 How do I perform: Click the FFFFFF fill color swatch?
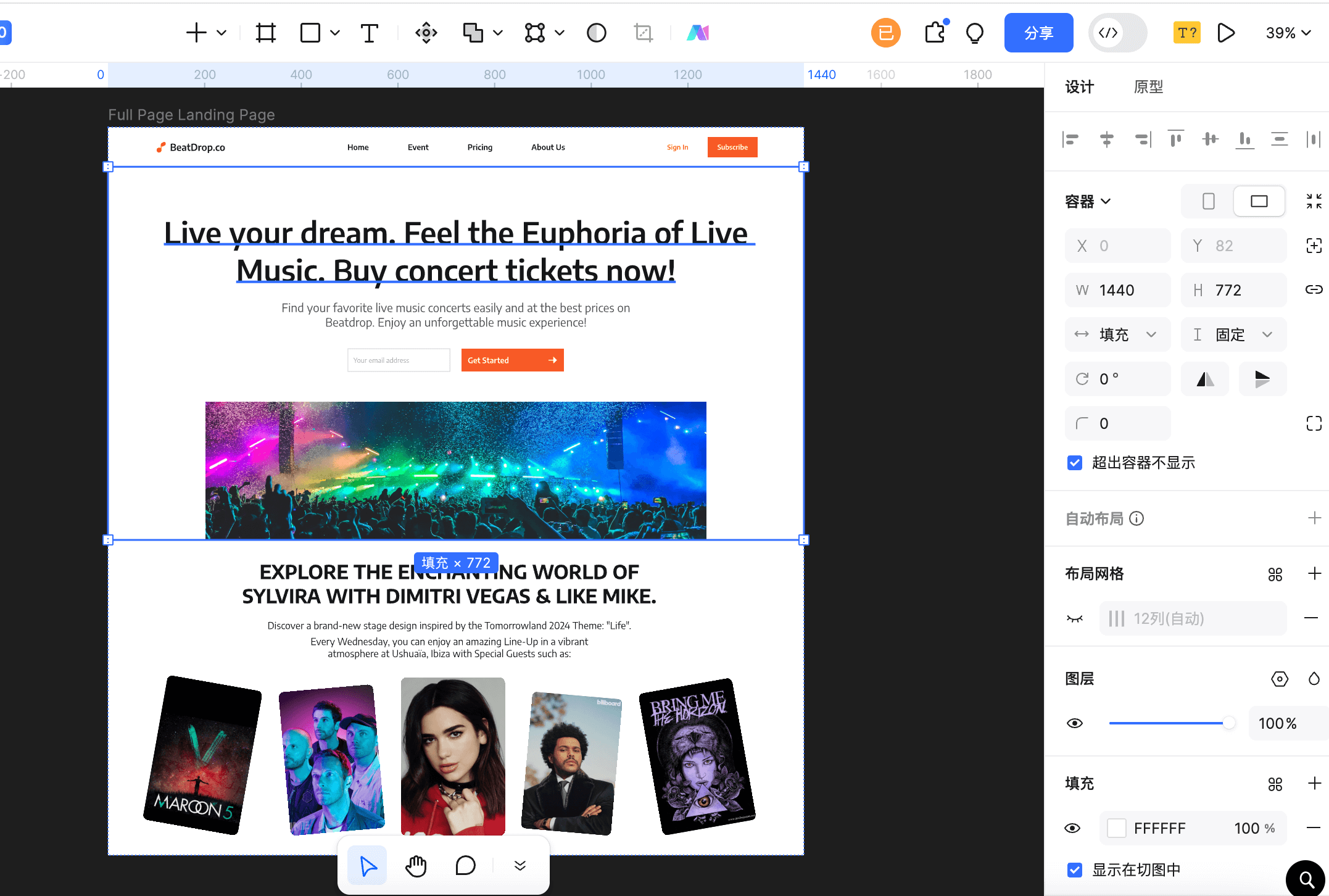(1116, 828)
